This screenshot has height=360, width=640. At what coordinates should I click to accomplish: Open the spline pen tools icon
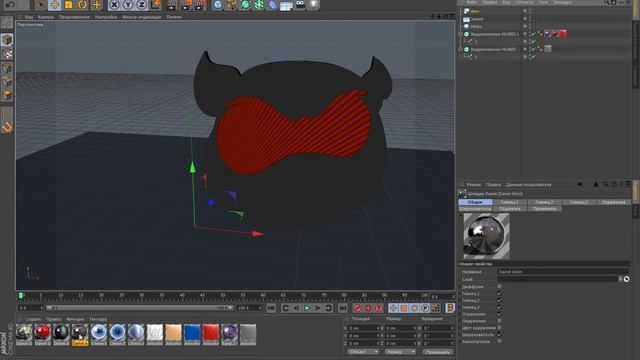[232, 5]
